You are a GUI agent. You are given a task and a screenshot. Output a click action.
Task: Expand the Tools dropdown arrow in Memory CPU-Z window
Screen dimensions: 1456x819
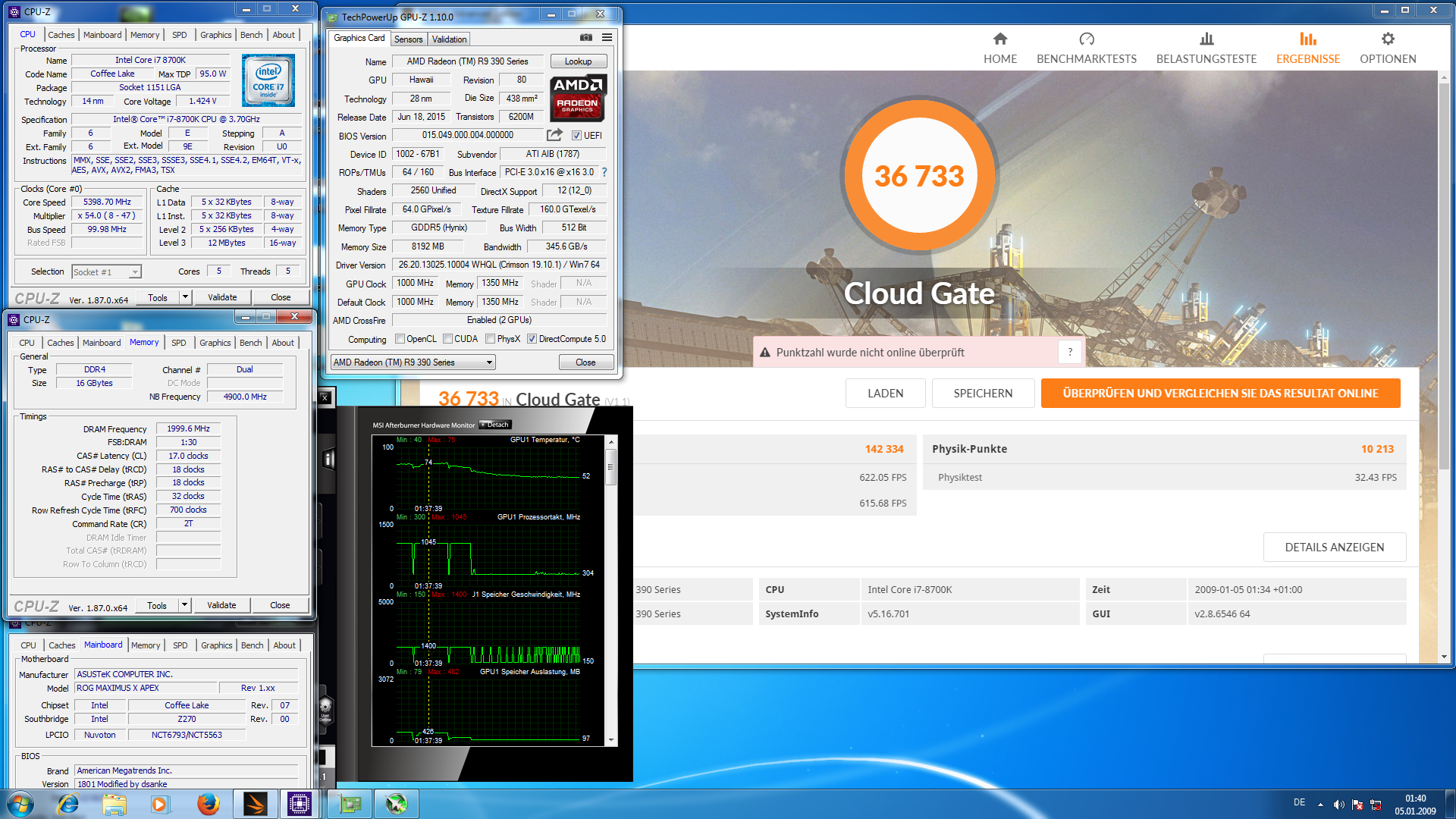[184, 605]
